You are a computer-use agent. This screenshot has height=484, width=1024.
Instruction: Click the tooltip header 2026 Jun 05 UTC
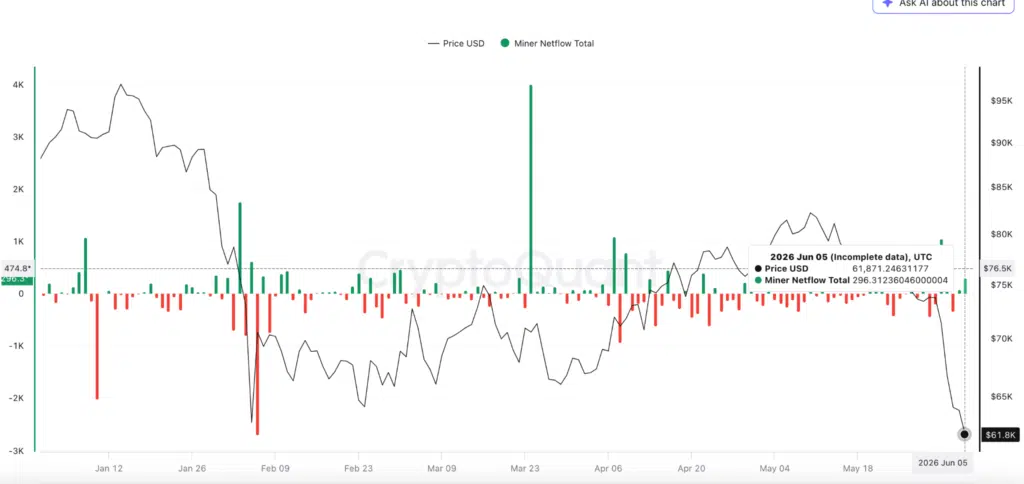click(851, 257)
